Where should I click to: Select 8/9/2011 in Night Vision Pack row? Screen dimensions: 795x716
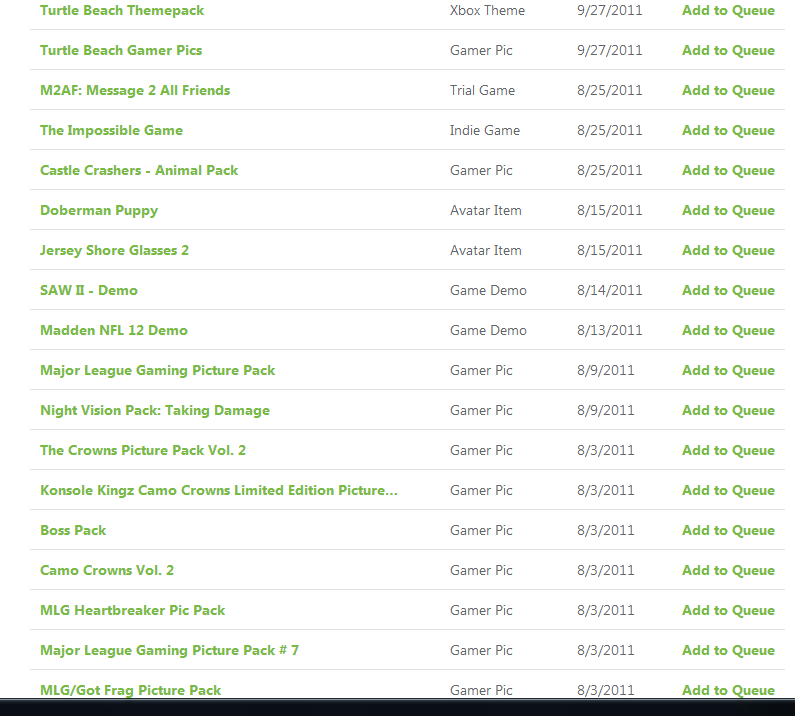point(605,411)
